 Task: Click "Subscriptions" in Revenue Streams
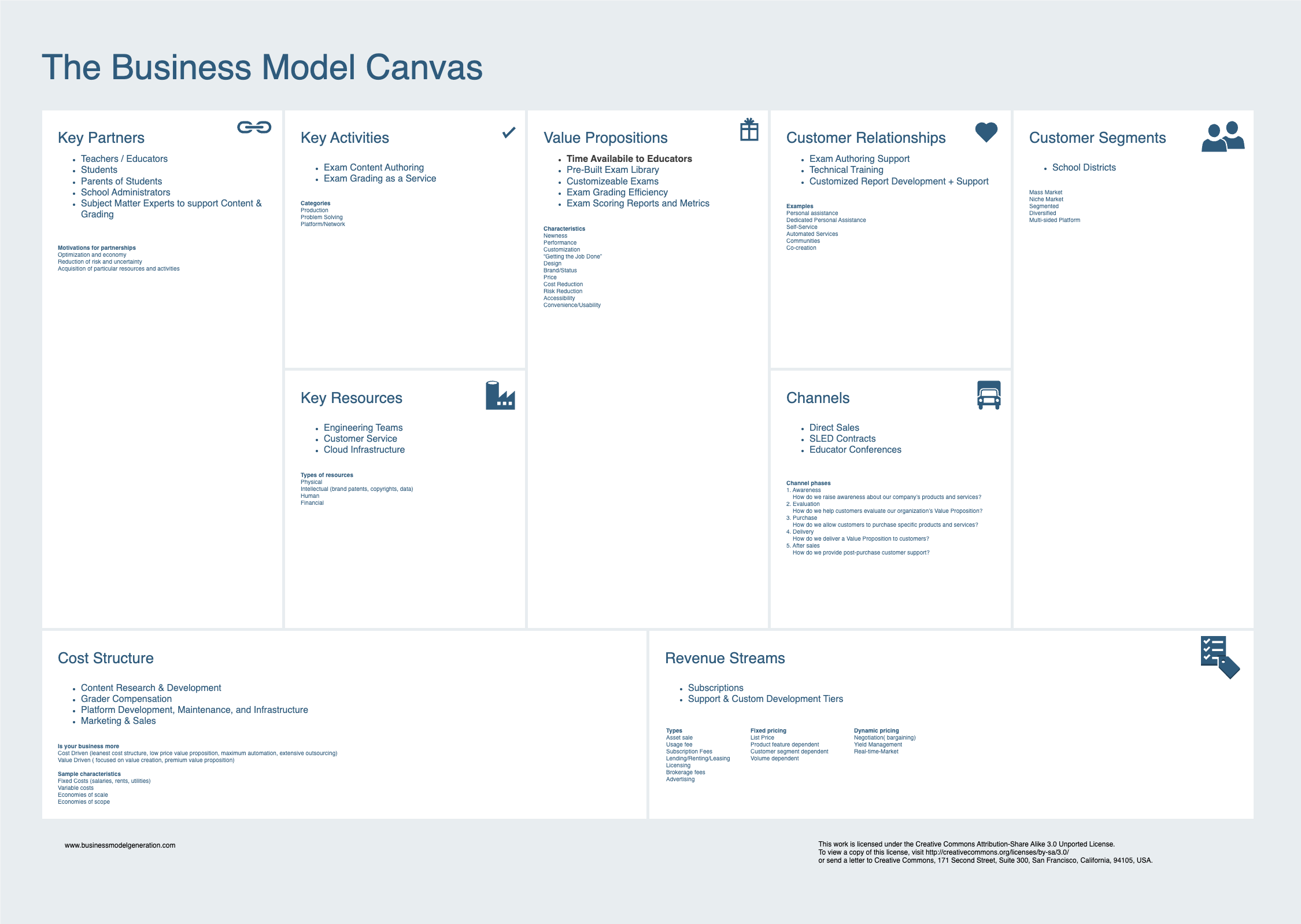(x=715, y=688)
